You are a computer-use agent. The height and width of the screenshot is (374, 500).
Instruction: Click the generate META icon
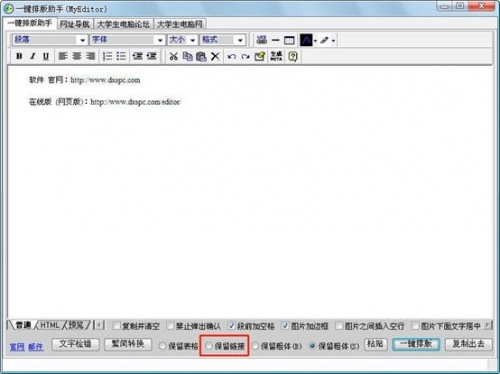pyautogui.click(x=276, y=56)
